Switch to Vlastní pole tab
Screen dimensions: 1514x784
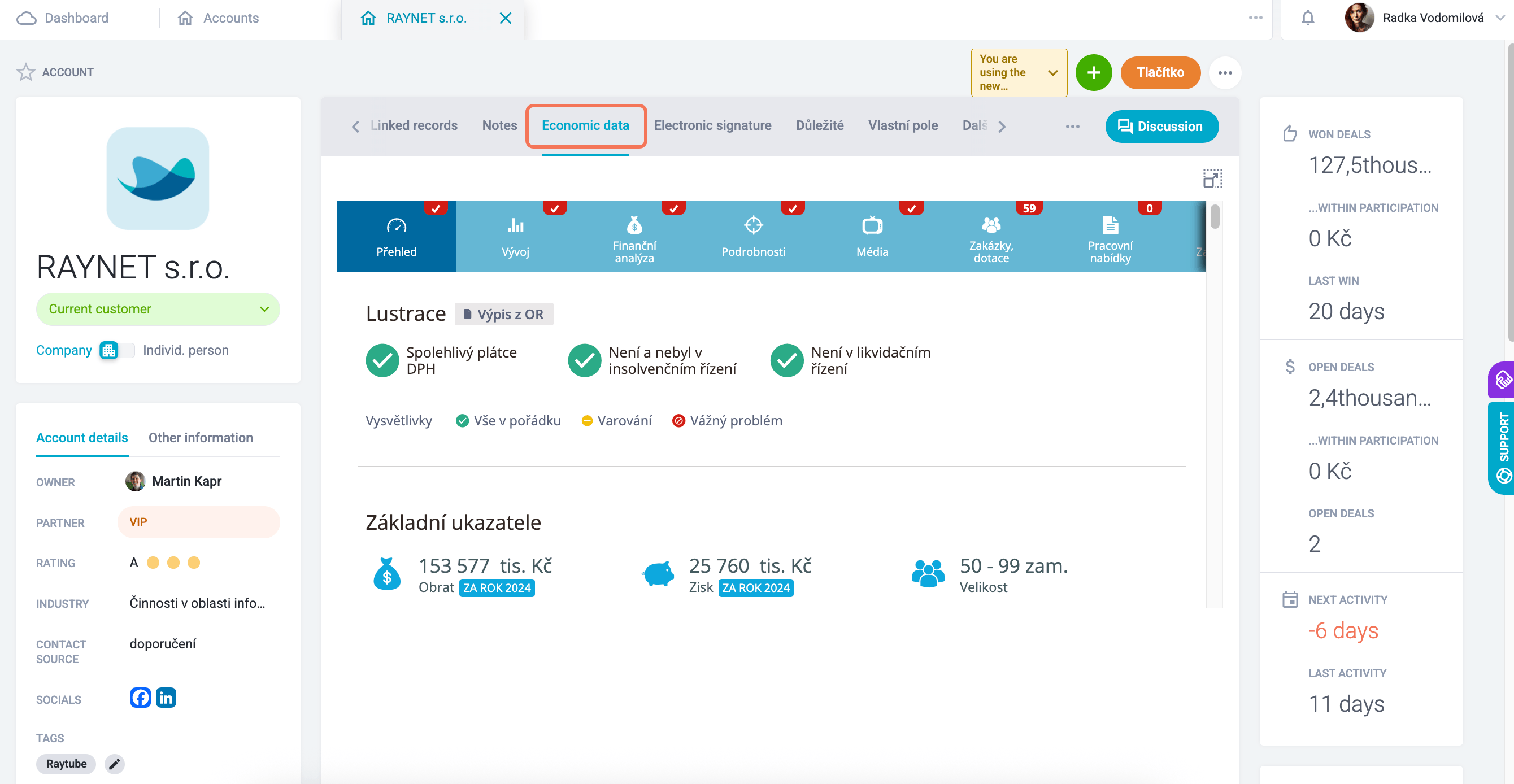click(903, 125)
